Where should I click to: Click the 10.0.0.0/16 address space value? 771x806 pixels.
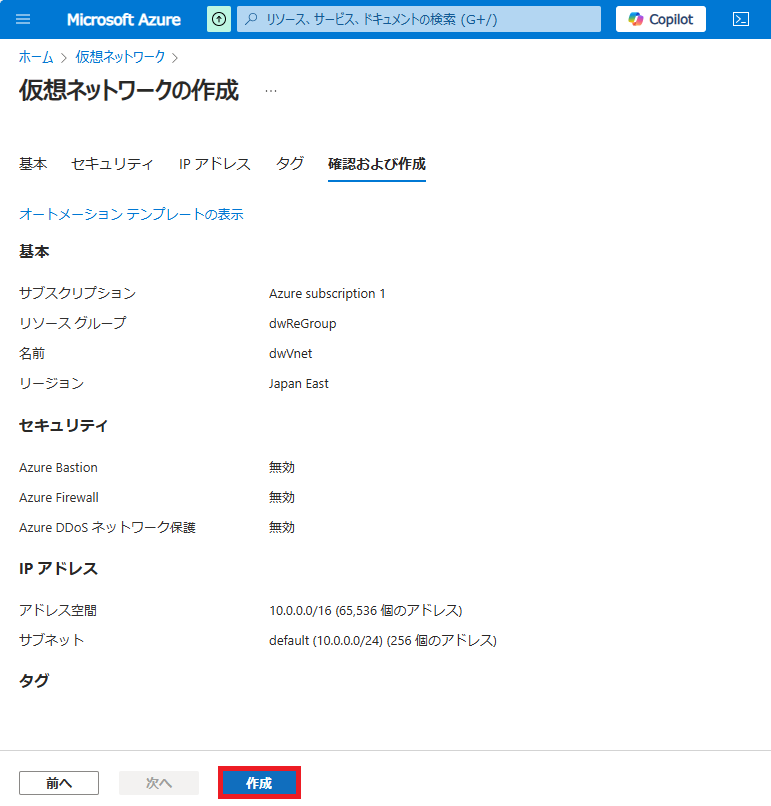tap(365, 610)
